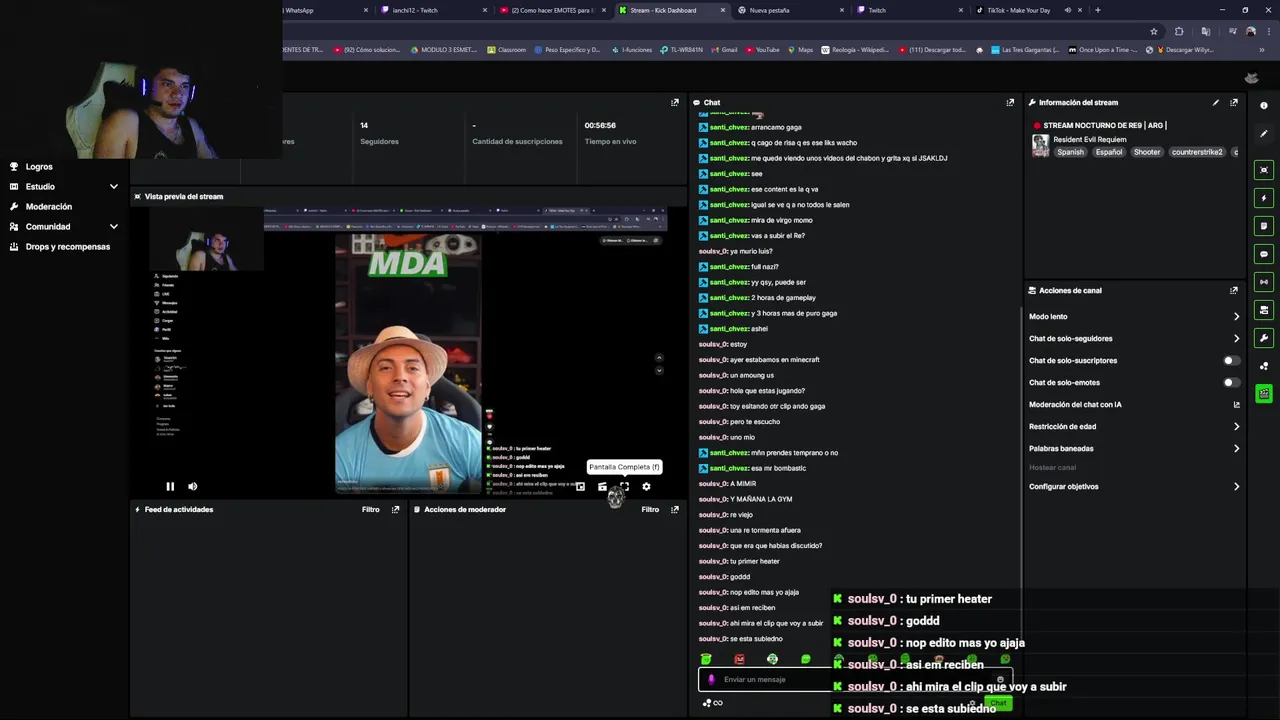Click the info icon in right sidebar
Image resolution: width=1280 pixels, height=720 pixels.
(1264, 105)
